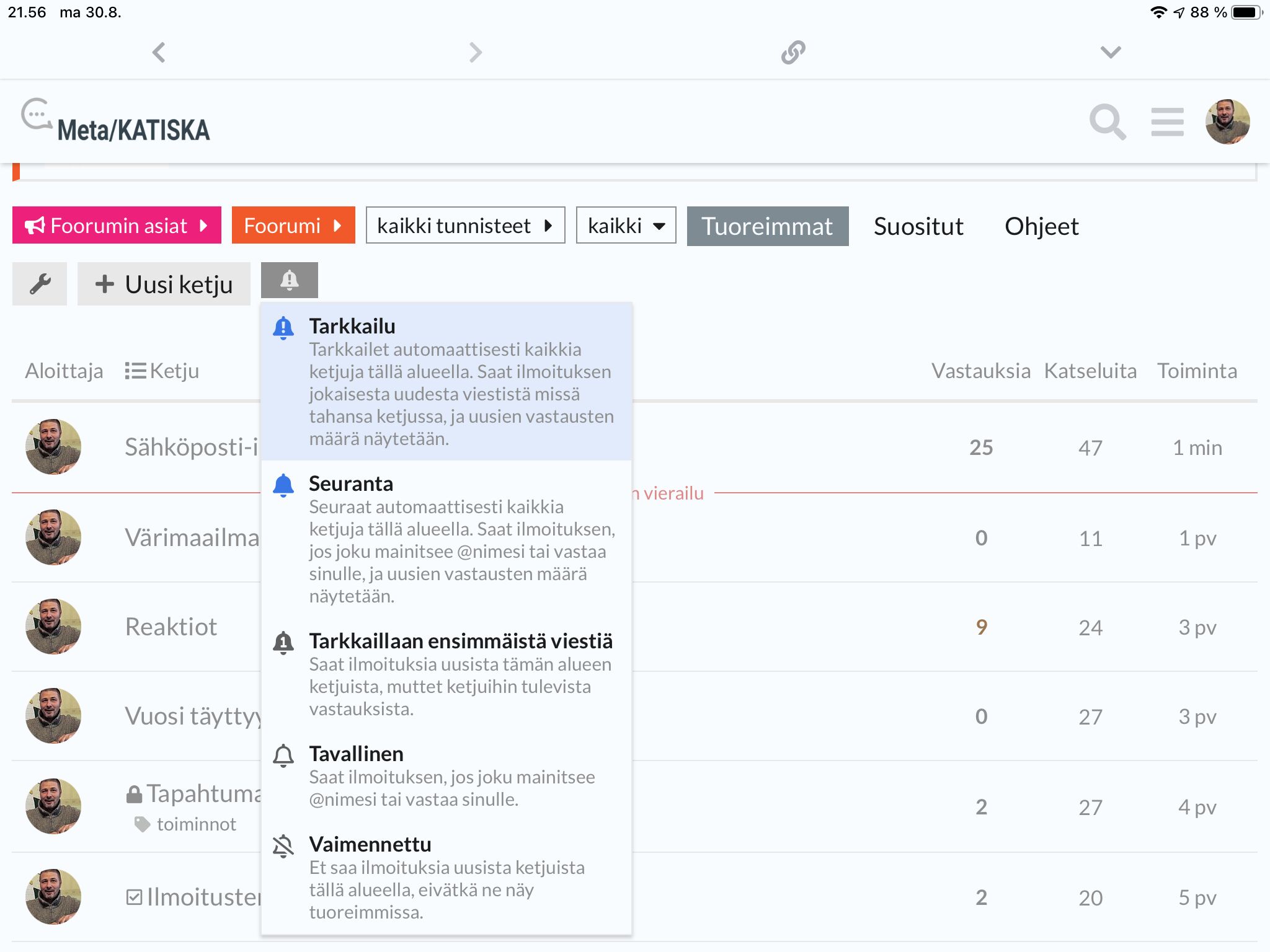Open the user profile avatar menu
Image resolution: width=1270 pixels, height=952 pixels.
[x=1227, y=122]
